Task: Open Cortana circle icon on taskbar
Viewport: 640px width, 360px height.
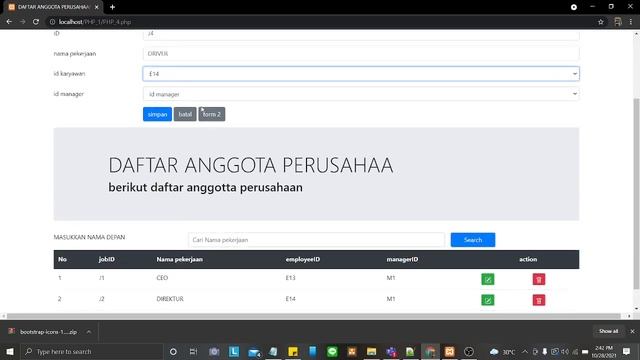Action: tap(173, 351)
